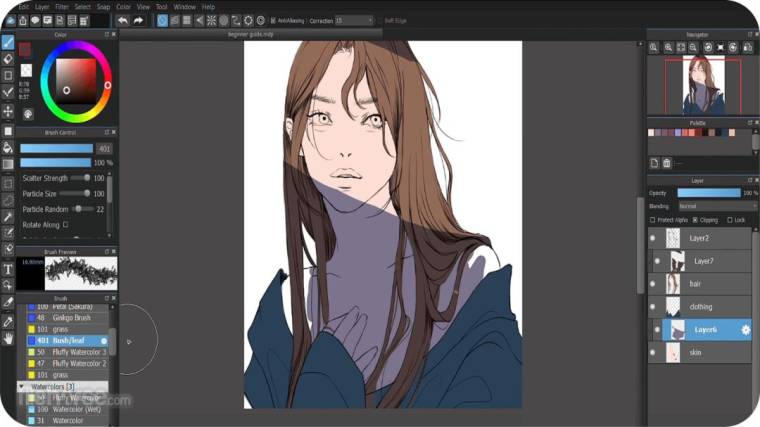
Task: Toggle the Clipping checkbox
Action: [695, 220]
